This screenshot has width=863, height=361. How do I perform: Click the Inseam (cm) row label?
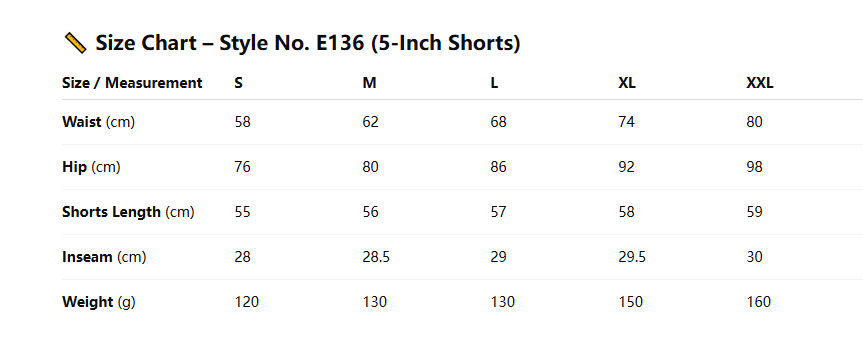click(x=104, y=257)
